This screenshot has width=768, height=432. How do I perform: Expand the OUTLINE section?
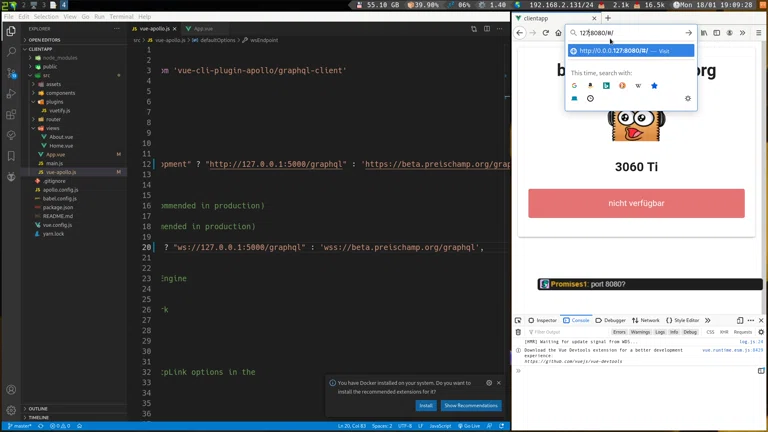pyautogui.click(x=38, y=408)
